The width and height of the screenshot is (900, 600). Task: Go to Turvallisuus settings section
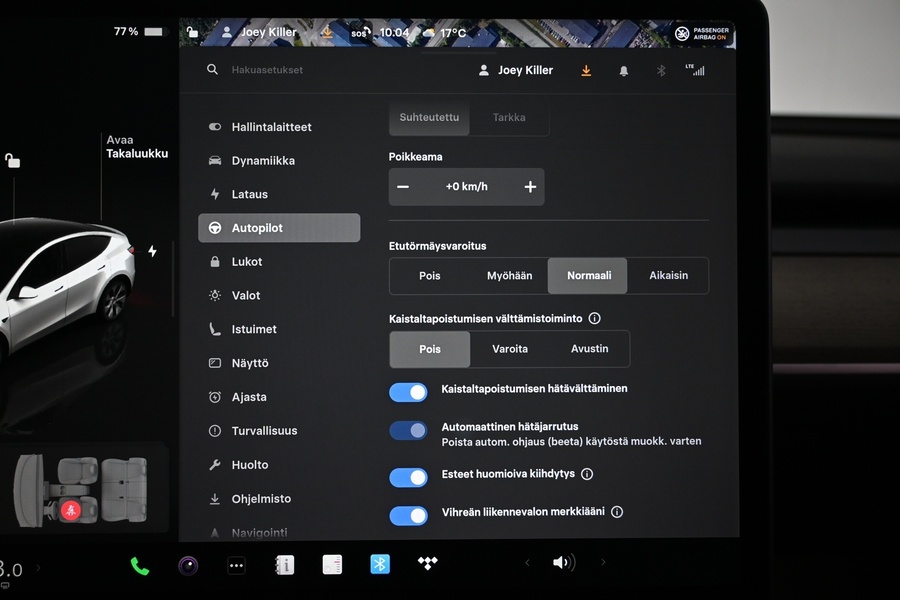[x=264, y=431]
